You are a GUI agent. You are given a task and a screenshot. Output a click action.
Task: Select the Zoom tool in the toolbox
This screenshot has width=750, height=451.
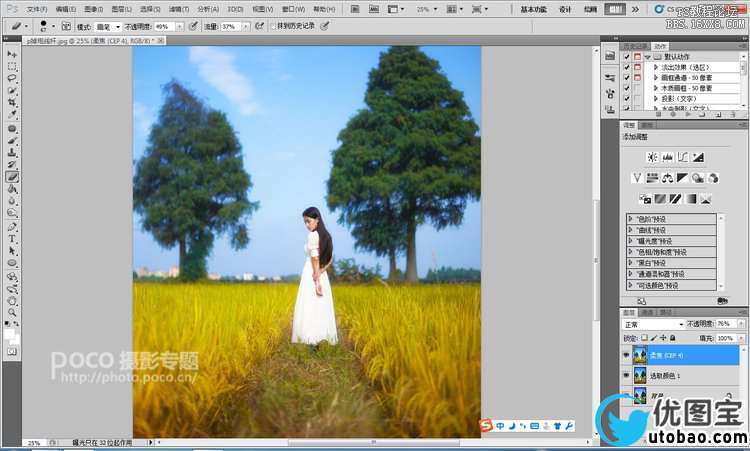point(12,313)
